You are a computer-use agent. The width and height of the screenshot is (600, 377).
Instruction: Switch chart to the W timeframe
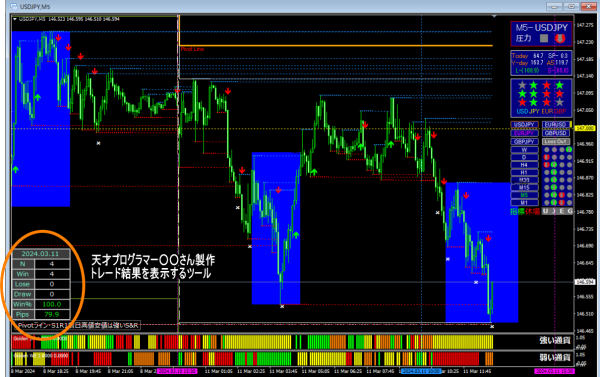(525, 150)
